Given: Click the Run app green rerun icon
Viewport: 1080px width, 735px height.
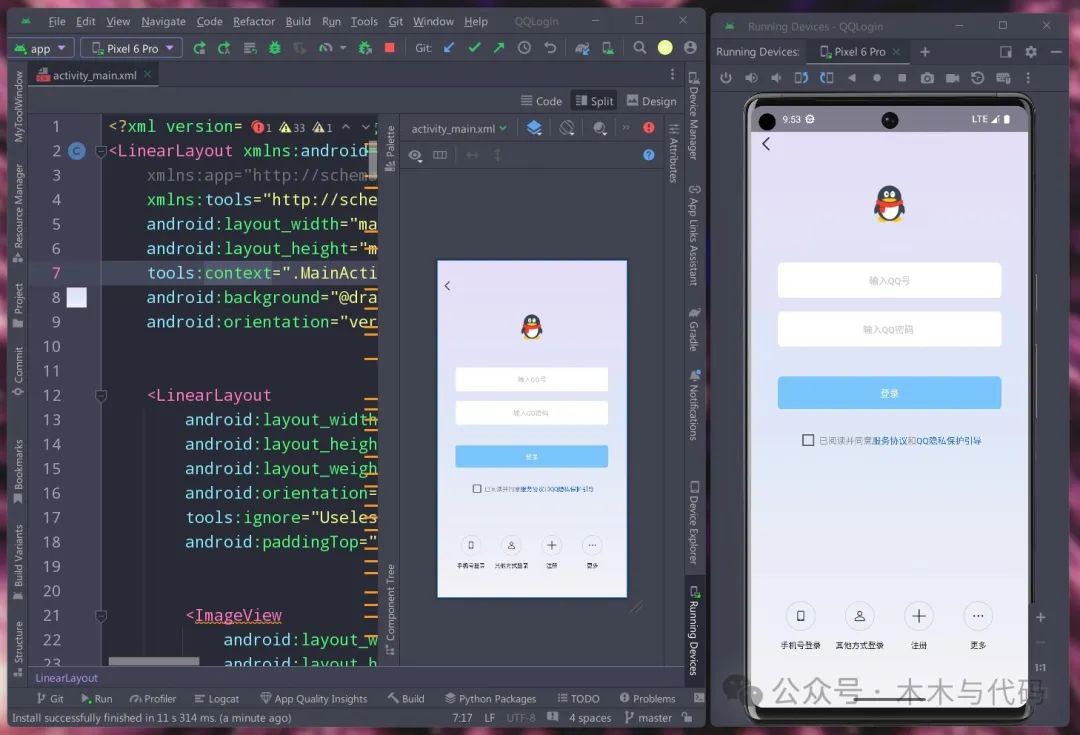Looking at the screenshot, I should [199, 48].
